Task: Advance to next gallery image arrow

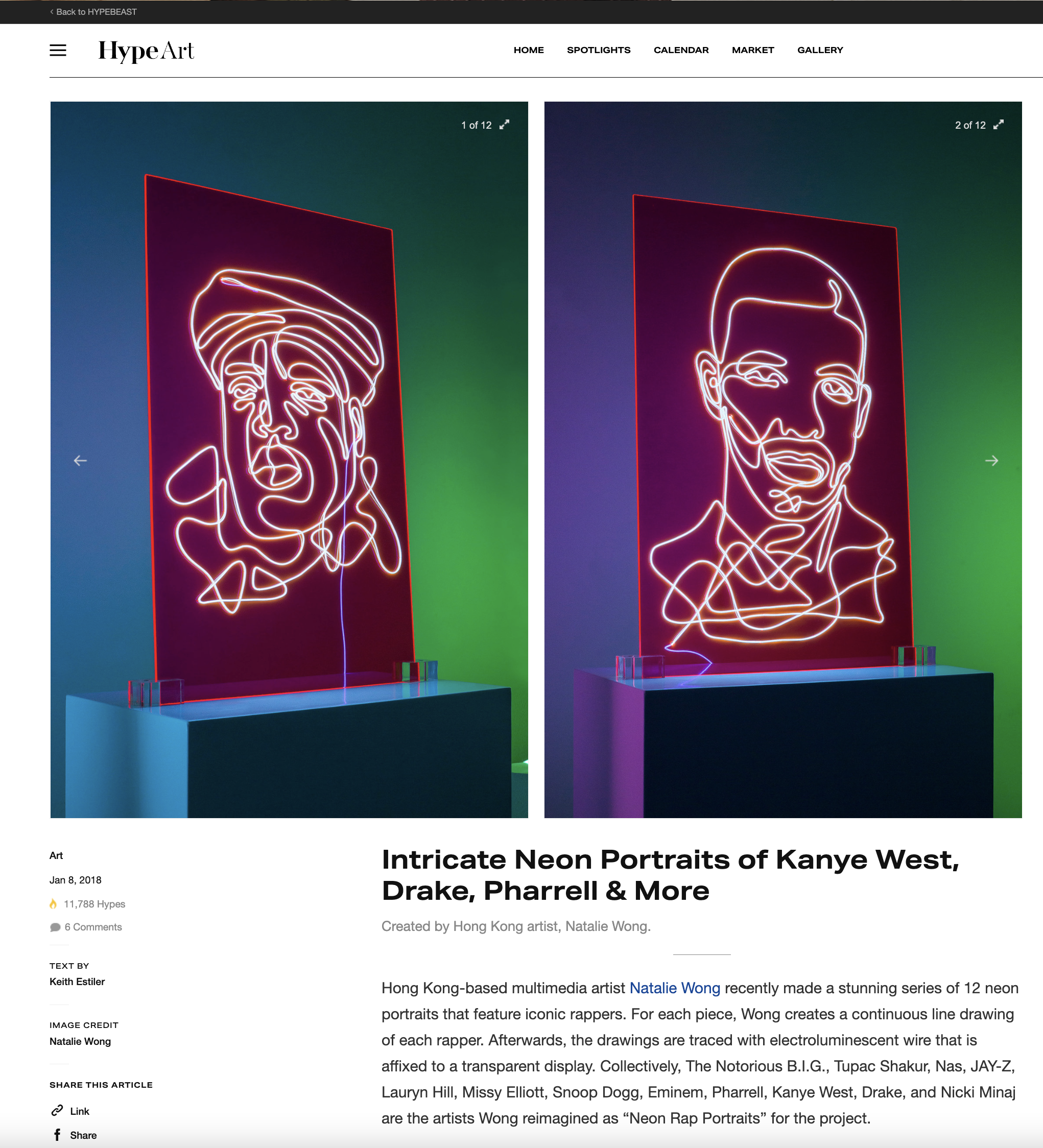Action: [x=991, y=460]
